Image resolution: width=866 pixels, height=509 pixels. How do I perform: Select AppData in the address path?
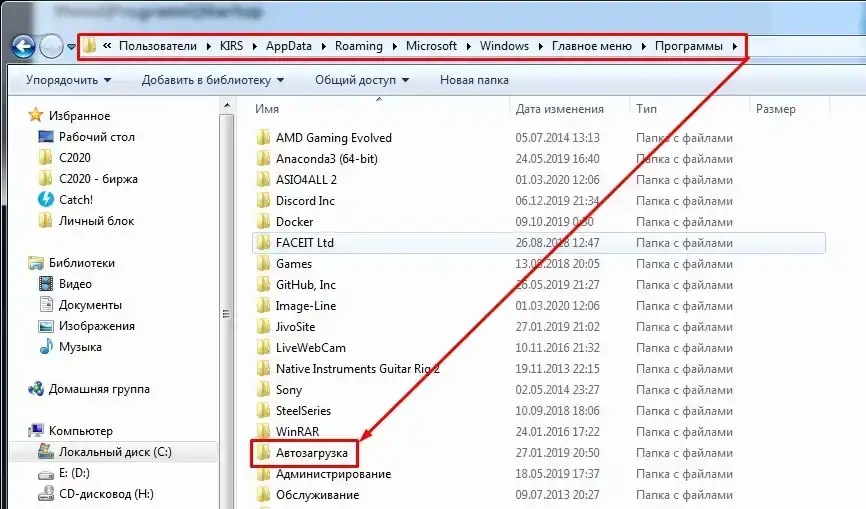(x=289, y=46)
